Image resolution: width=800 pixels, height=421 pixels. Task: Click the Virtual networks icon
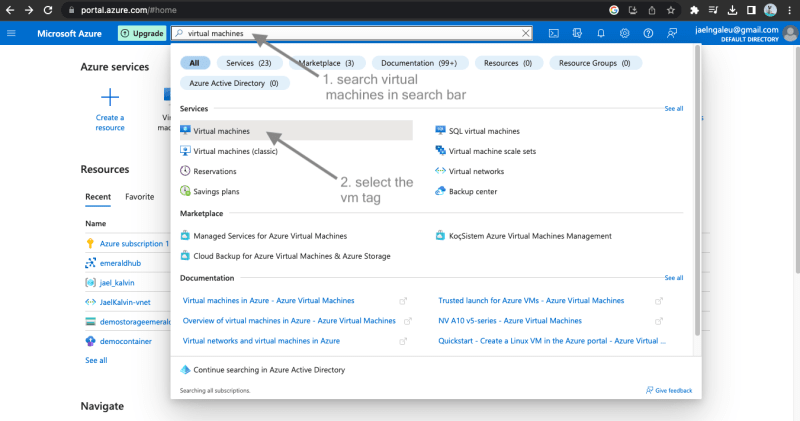(x=440, y=171)
